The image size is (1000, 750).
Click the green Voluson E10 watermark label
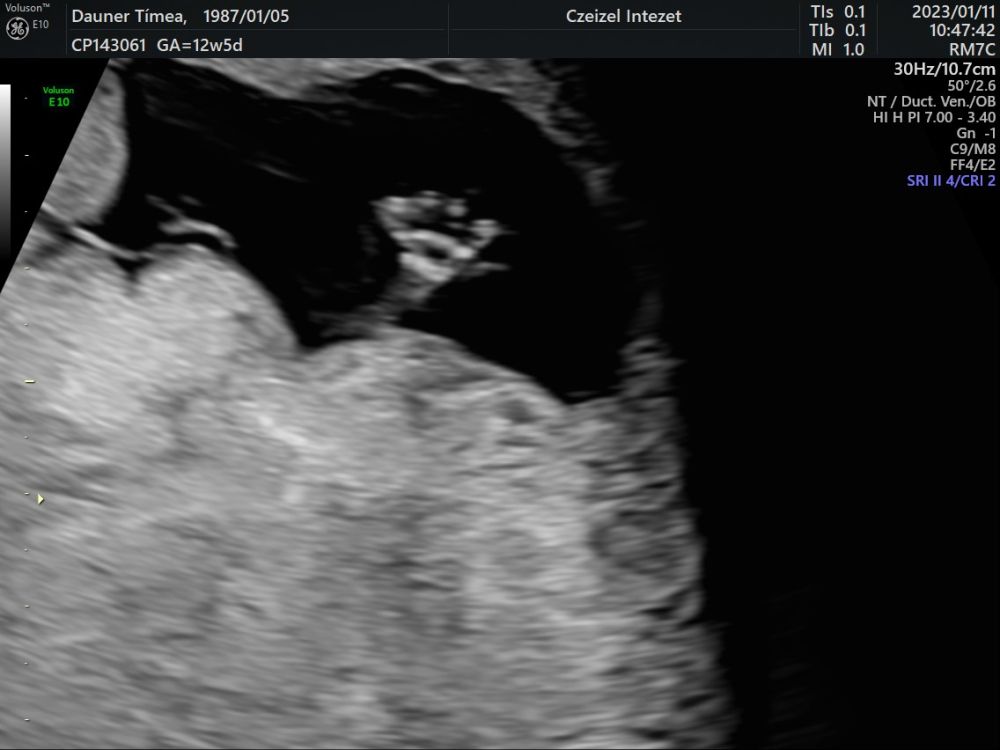59,96
